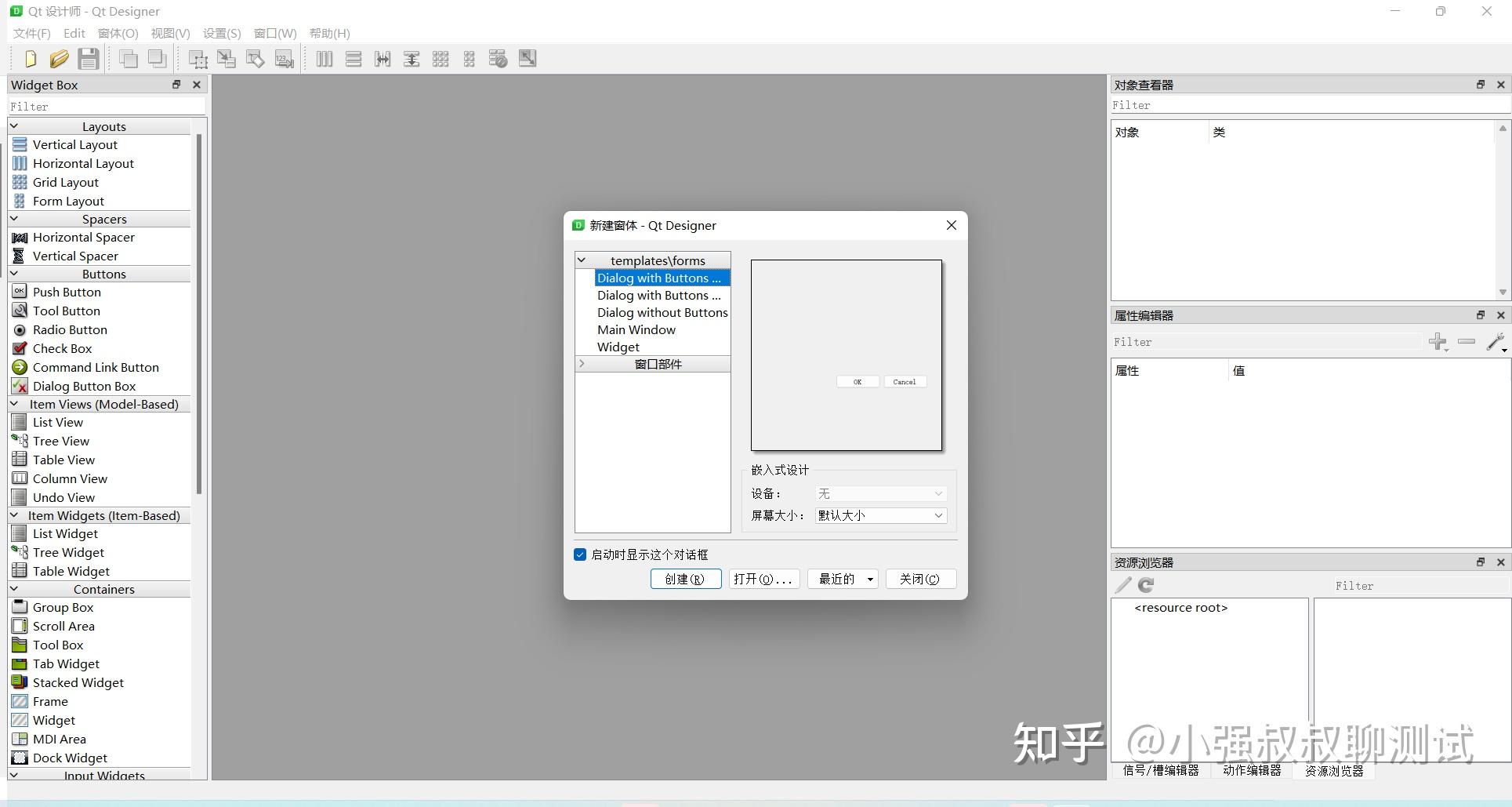Open an existing form file
Image resolution: width=1512 pixels, height=807 pixels.
tap(60, 58)
